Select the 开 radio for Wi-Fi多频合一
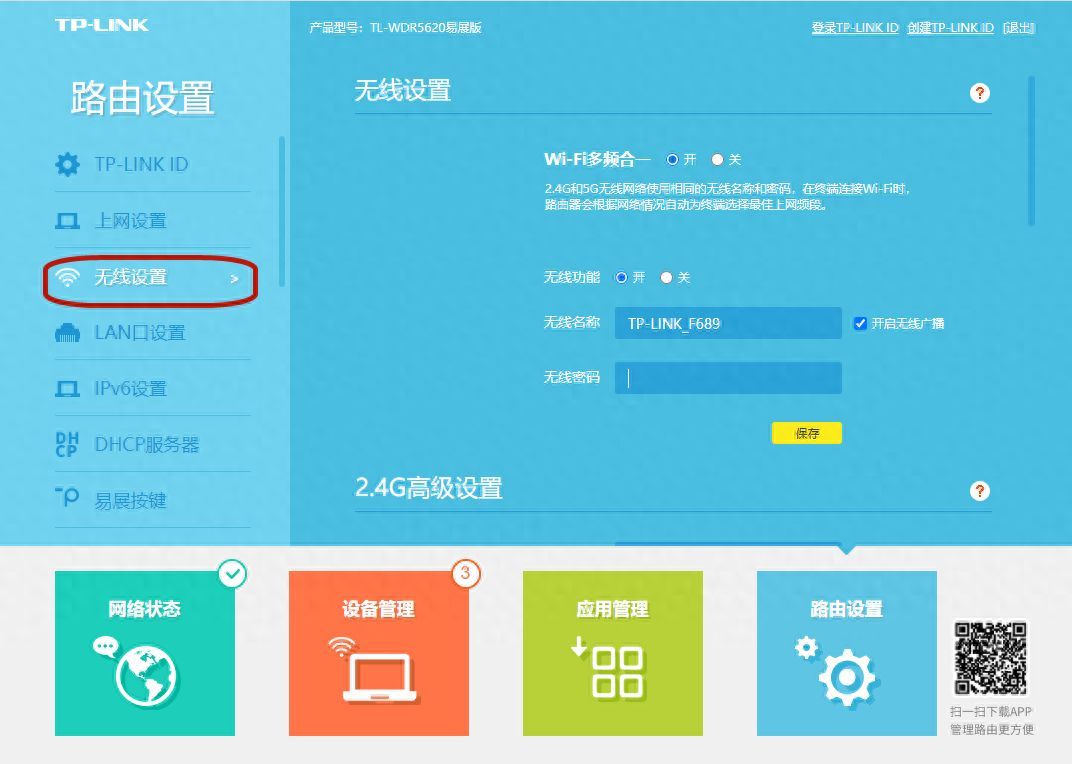The image size is (1072, 764). coord(672,158)
